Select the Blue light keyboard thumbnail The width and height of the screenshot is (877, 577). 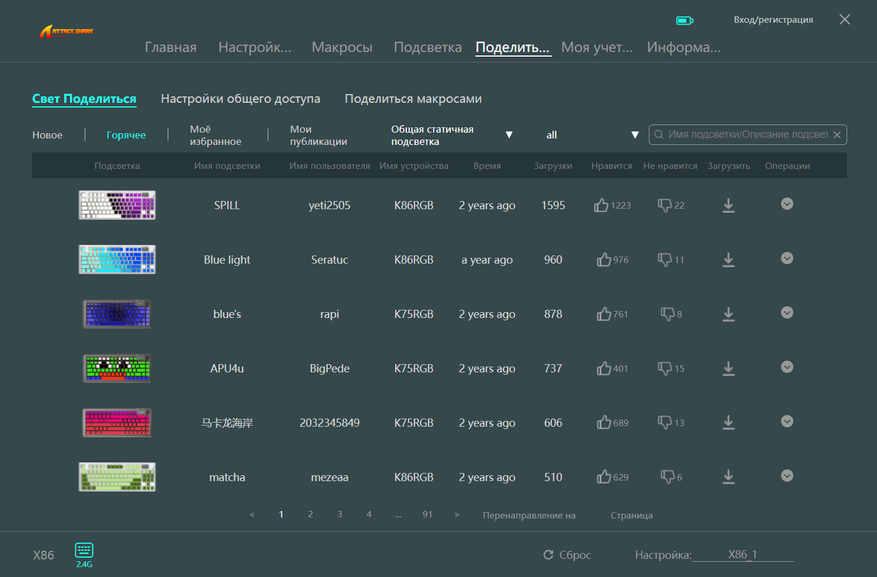pyautogui.click(x=117, y=259)
